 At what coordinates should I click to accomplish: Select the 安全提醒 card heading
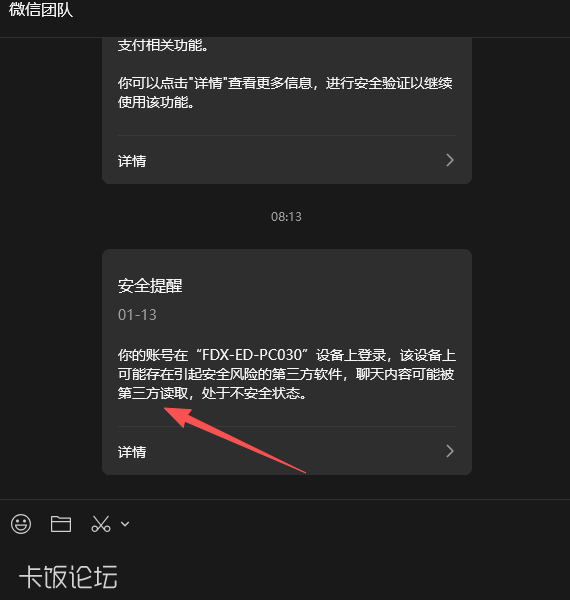pyautogui.click(x=150, y=286)
